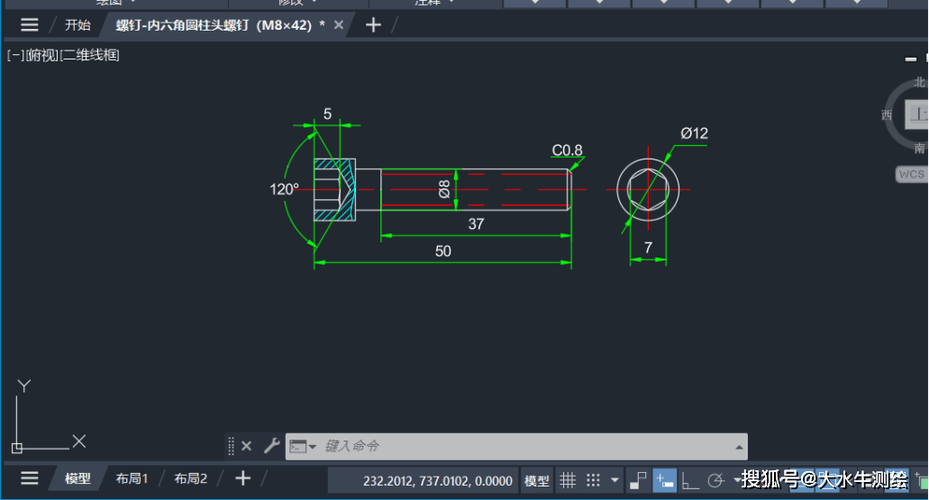Click the 上 face of the ViewCube
This screenshot has height=500, width=929.
click(x=917, y=114)
